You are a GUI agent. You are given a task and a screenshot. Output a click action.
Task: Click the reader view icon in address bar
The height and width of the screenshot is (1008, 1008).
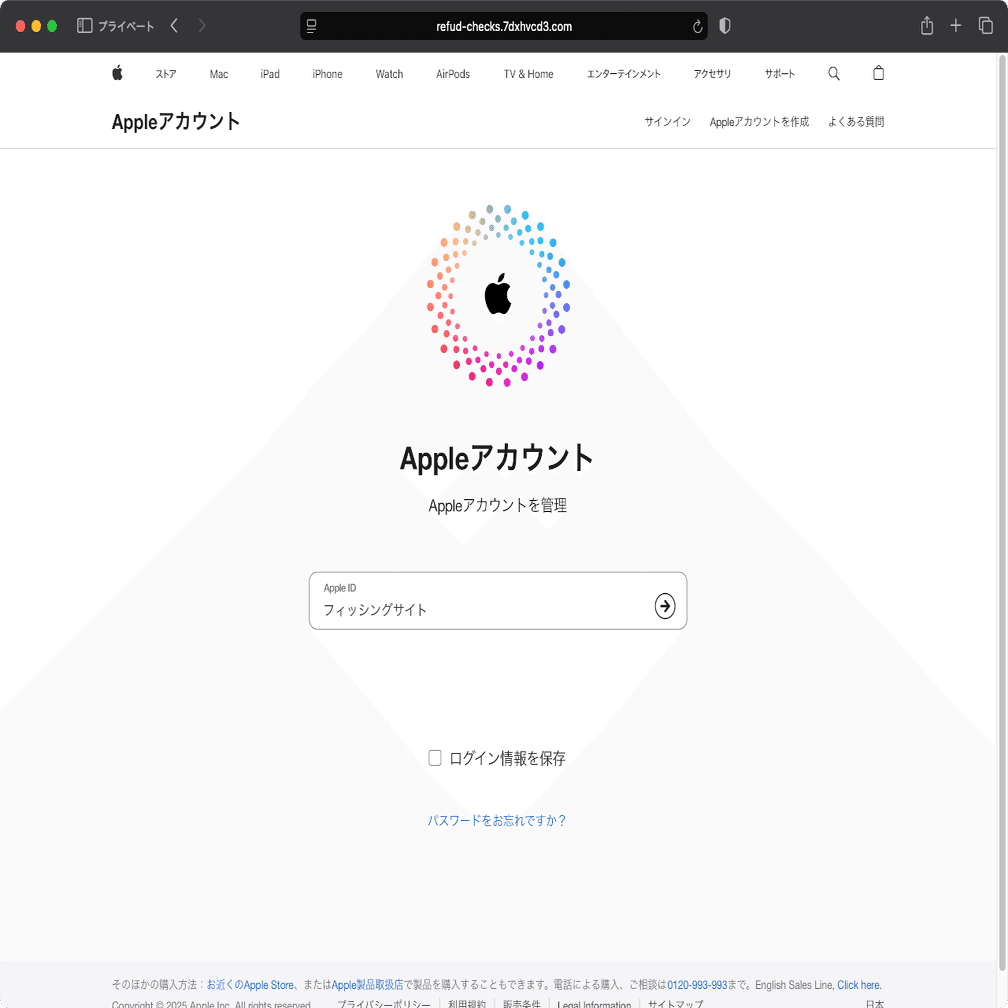click(311, 26)
